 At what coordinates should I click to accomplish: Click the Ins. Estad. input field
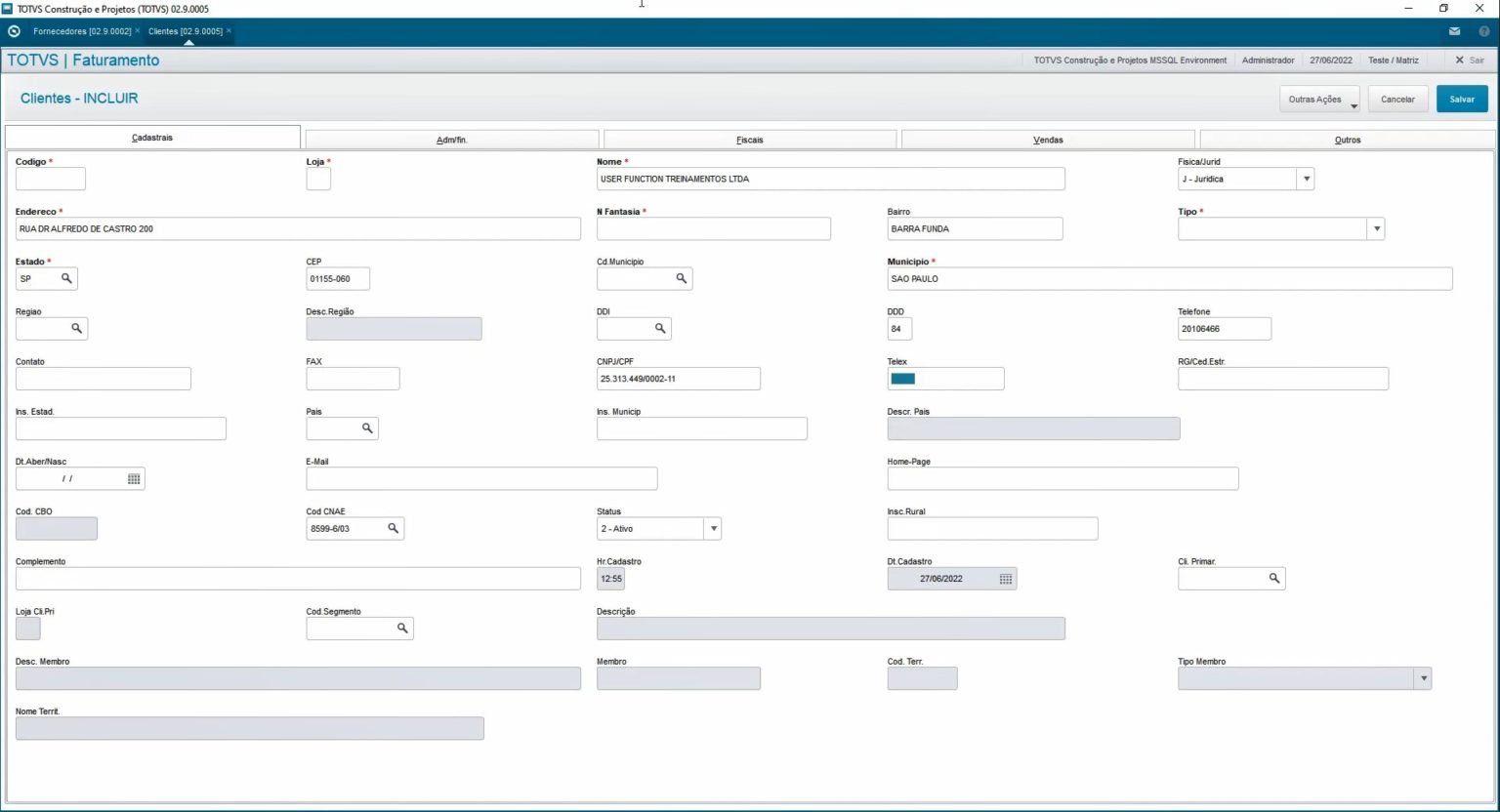pyautogui.click(x=121, y=428)
